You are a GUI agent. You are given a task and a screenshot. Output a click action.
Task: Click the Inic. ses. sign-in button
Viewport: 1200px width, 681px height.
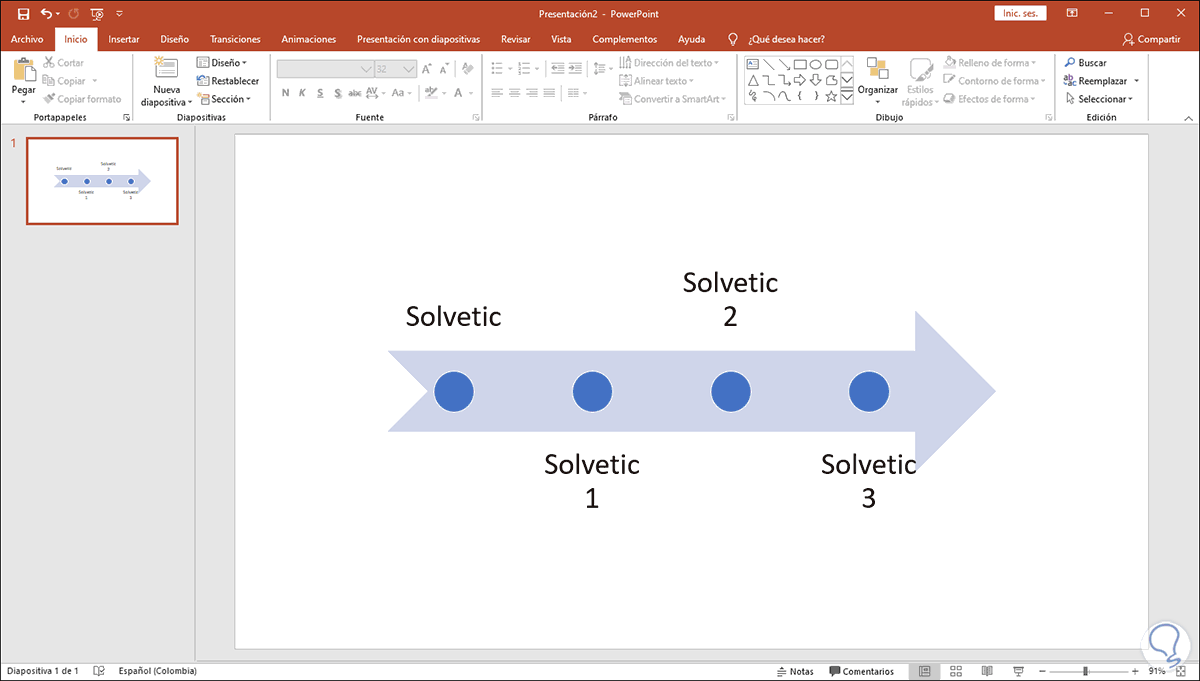pyautogui.click(x=1021, y=14)
